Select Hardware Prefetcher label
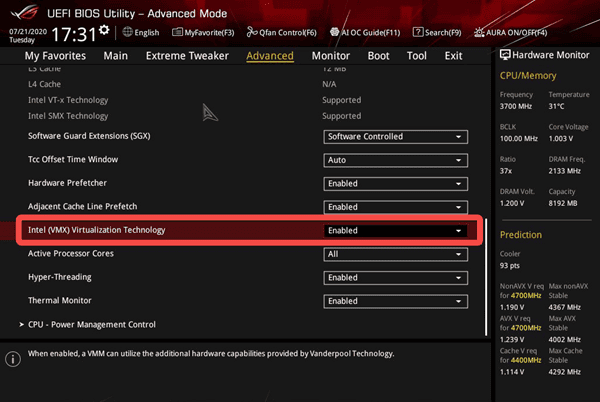The image size is (600, 402). coord(67,183)
